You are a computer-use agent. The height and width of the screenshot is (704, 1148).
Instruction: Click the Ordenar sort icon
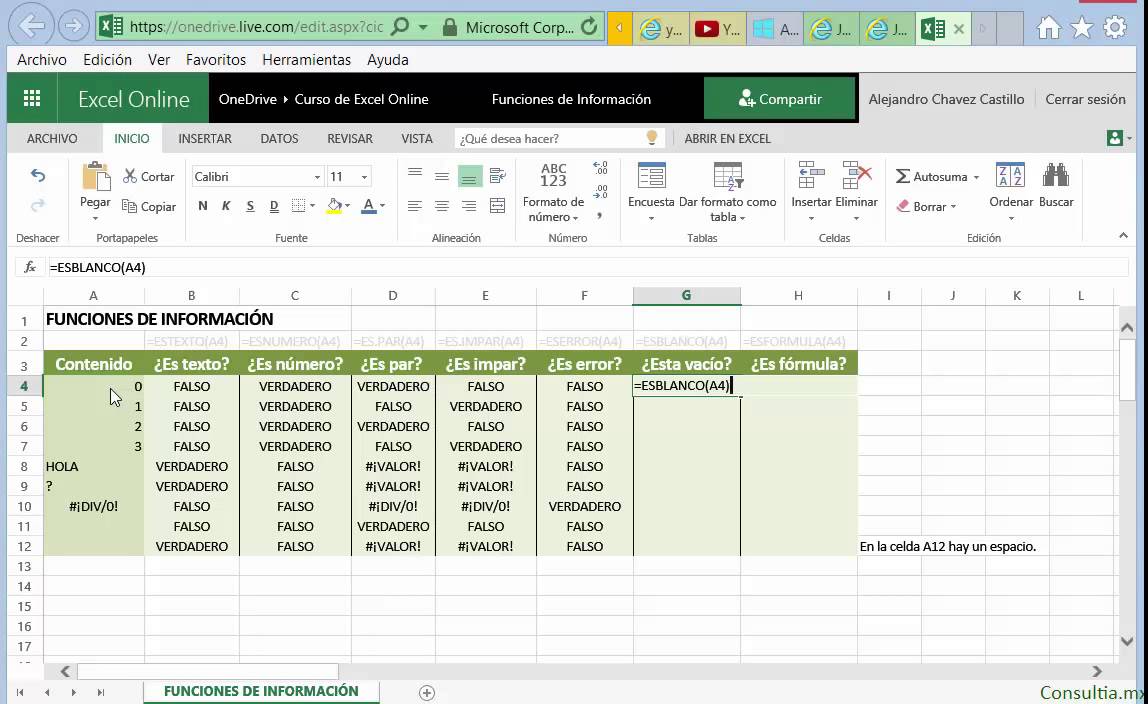pos(1010,176)
